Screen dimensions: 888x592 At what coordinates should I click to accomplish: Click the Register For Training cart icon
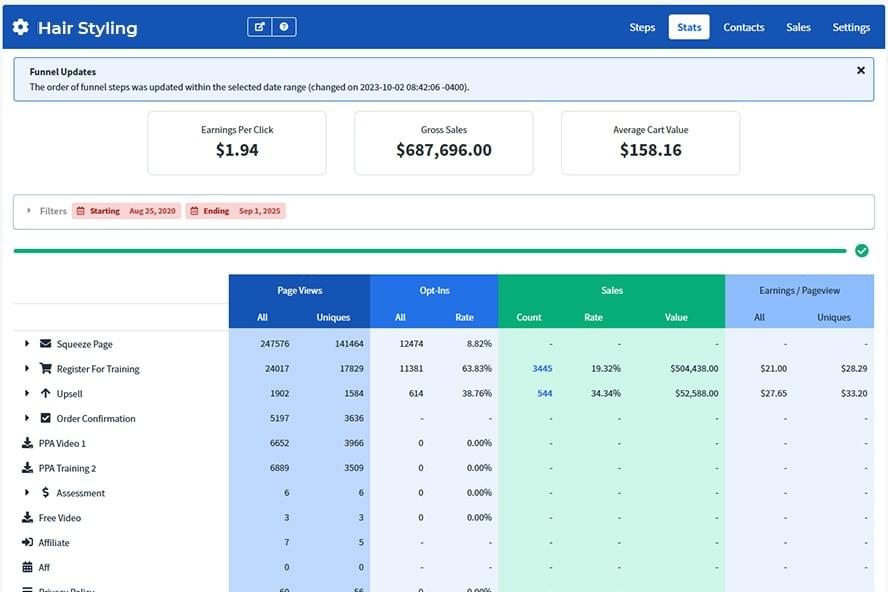(45, 369)
